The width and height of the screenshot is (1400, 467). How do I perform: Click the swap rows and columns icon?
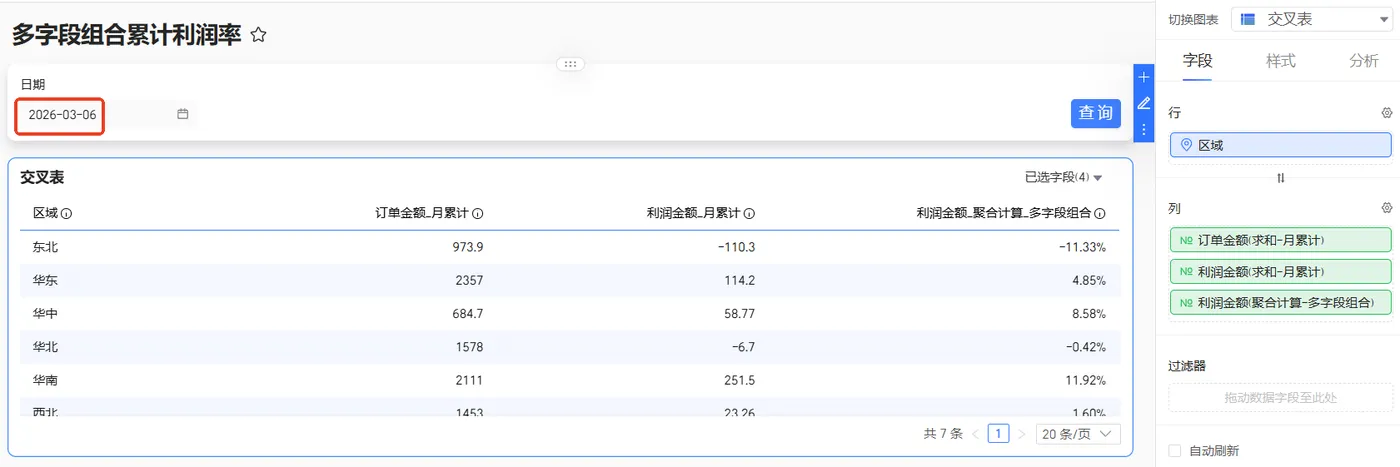pyautogui.click(x=1280, y=178)
